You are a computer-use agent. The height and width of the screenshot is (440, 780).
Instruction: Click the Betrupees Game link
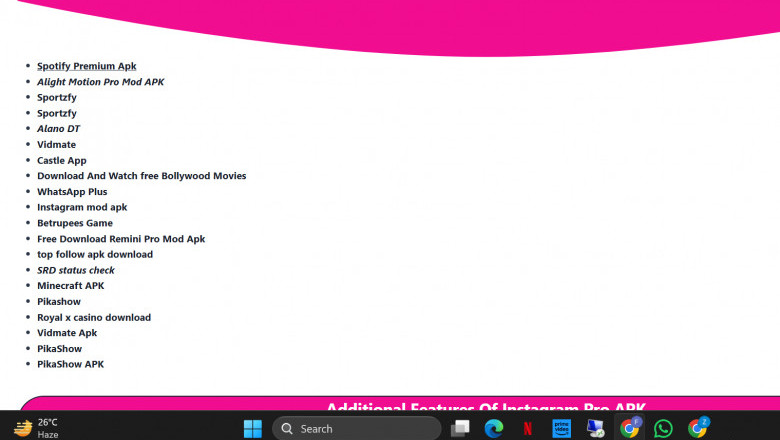75,223
